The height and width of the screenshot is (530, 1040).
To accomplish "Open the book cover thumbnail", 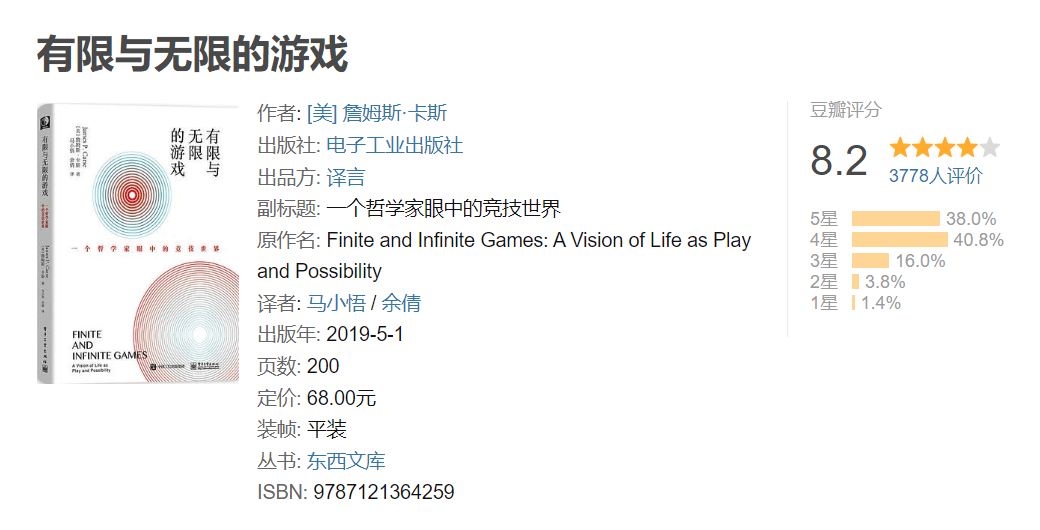I will coord(138,243).
